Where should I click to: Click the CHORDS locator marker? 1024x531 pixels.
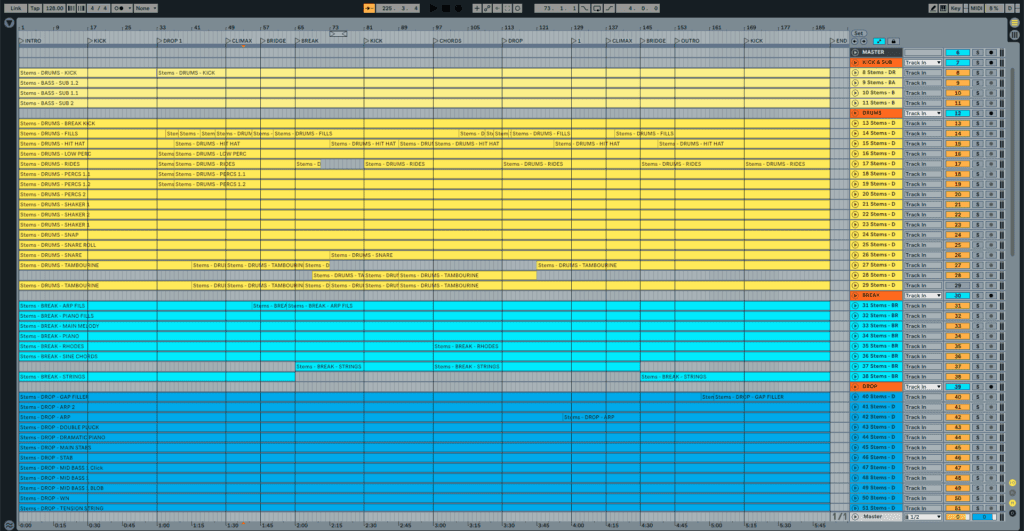[x=447, y=40]
